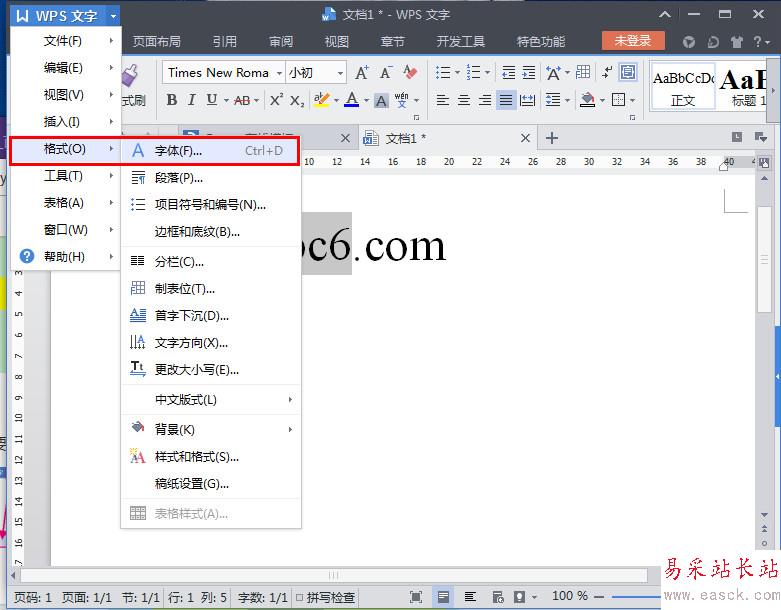The height and width of the screenshot is (610, 781).
Task: Open line spacing dropdown
Action: [x=567, y=101]
